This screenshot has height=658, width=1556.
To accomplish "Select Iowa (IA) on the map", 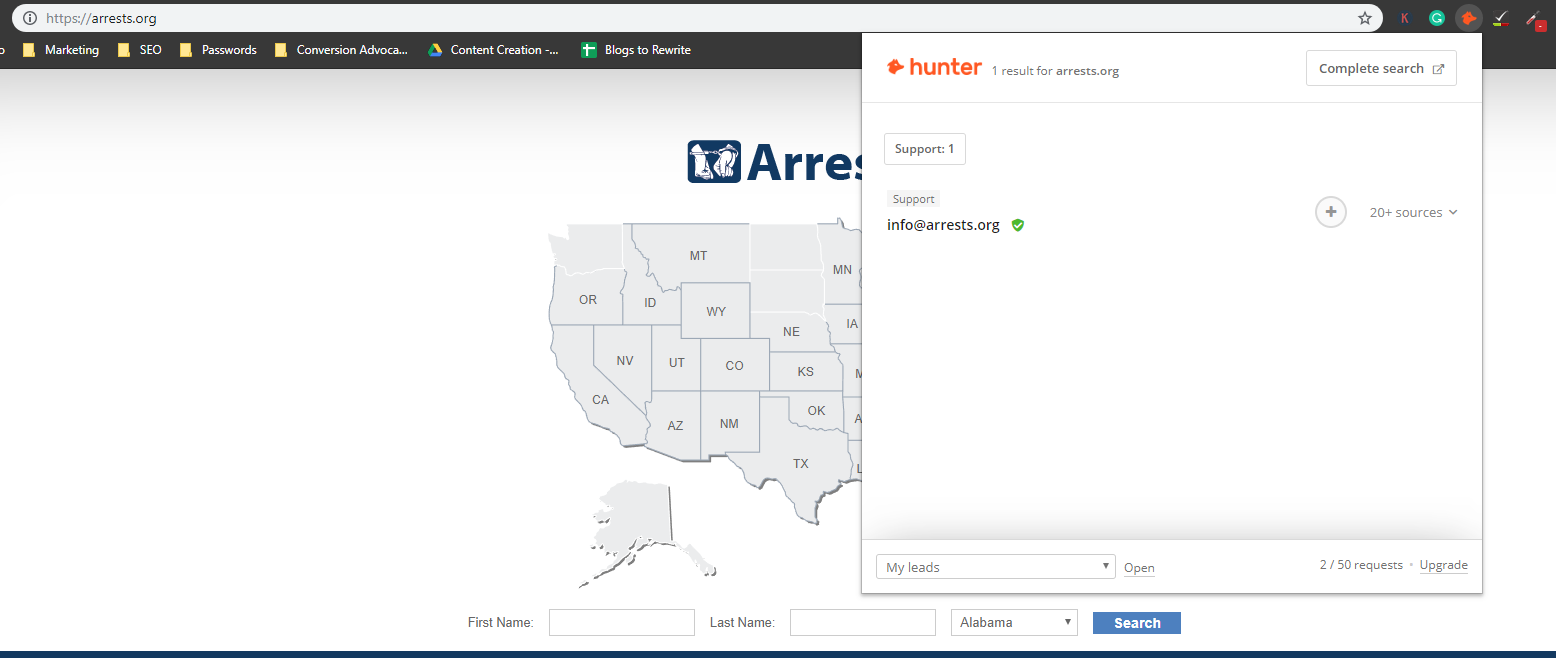I will pos(851,323).
